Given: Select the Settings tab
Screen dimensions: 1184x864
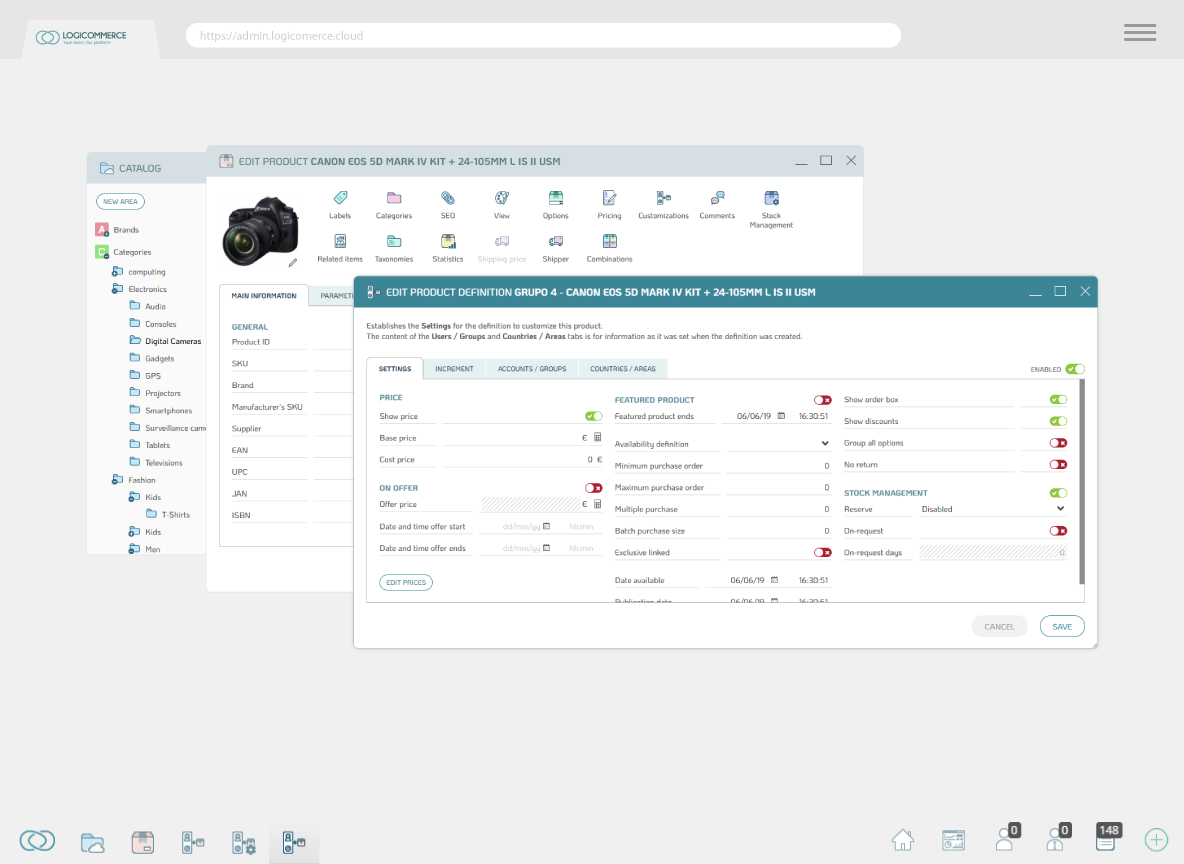Looking at the screenshot, I should (x=395, y=369).
